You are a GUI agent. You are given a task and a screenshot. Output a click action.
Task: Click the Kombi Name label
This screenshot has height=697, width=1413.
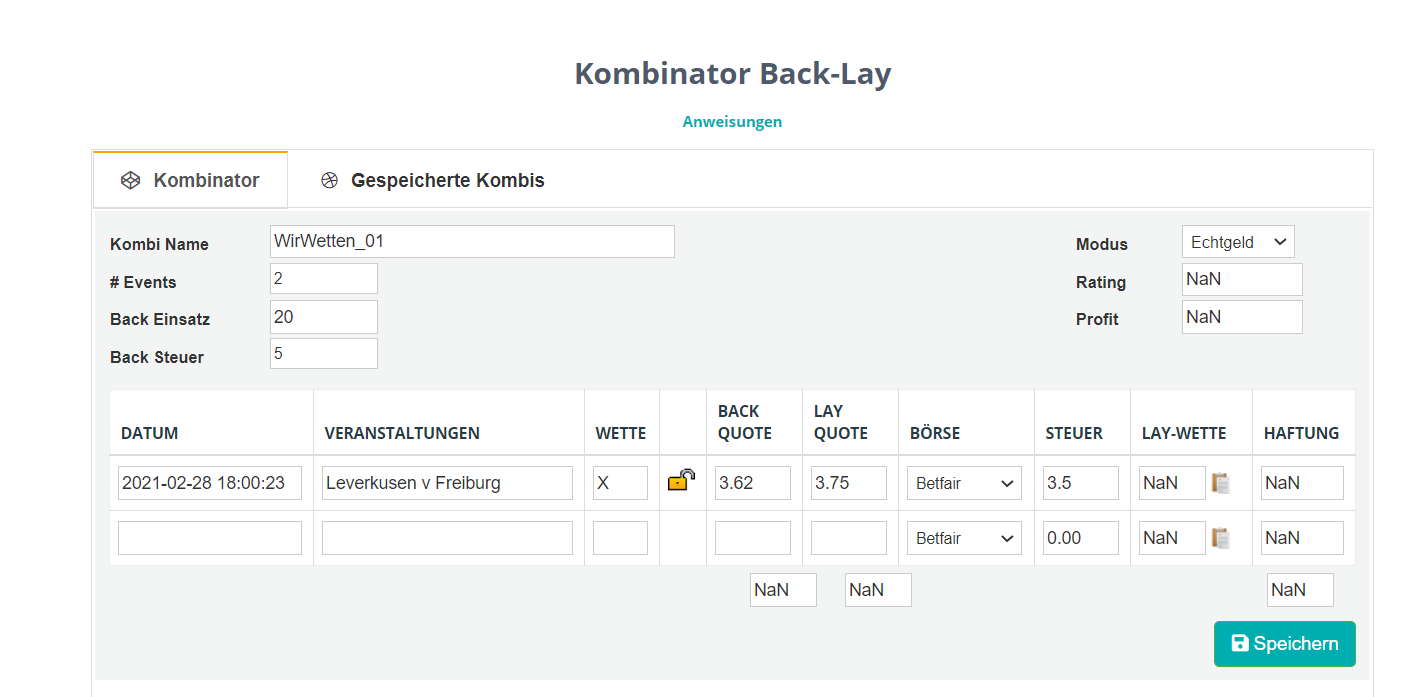tap(159, 244)
